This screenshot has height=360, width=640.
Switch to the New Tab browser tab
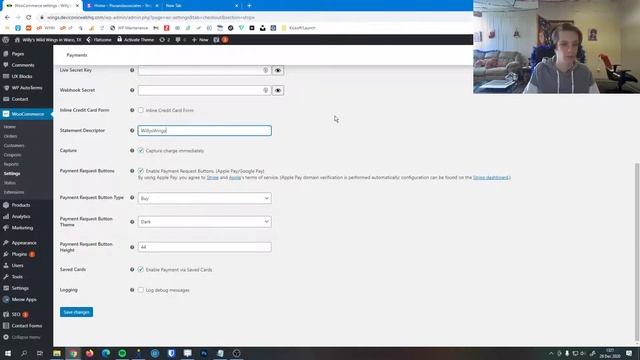click(201, 6)
